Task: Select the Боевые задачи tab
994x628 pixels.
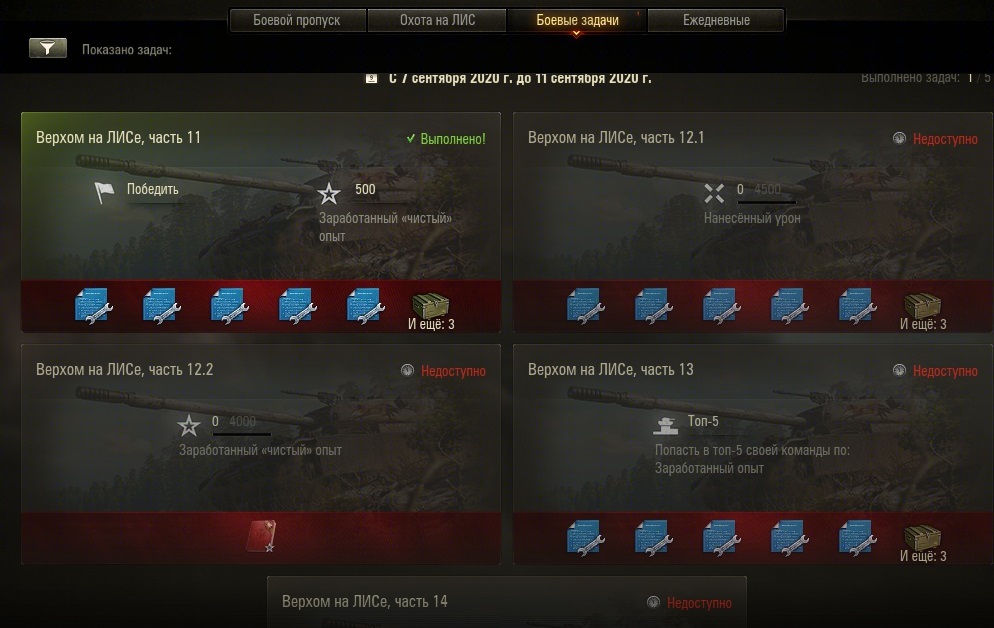Action: [x=577, y=20]
